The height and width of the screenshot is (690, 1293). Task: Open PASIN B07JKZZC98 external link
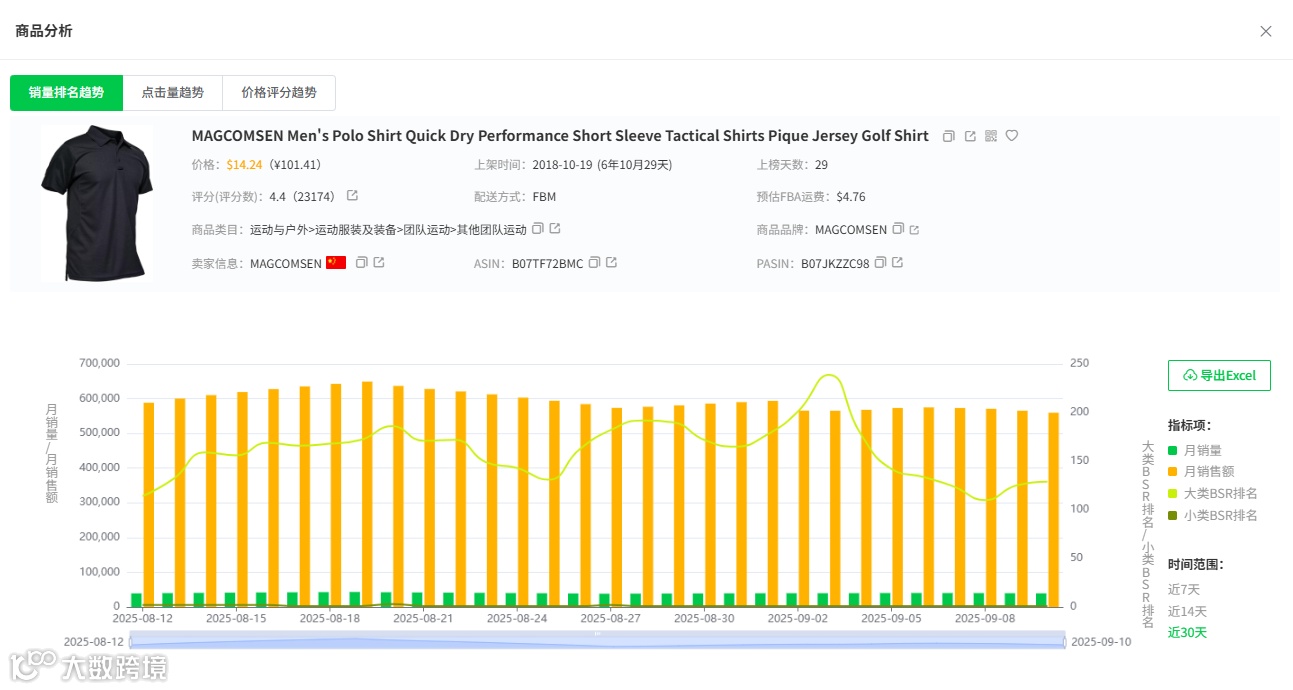(x=897, y=263)
